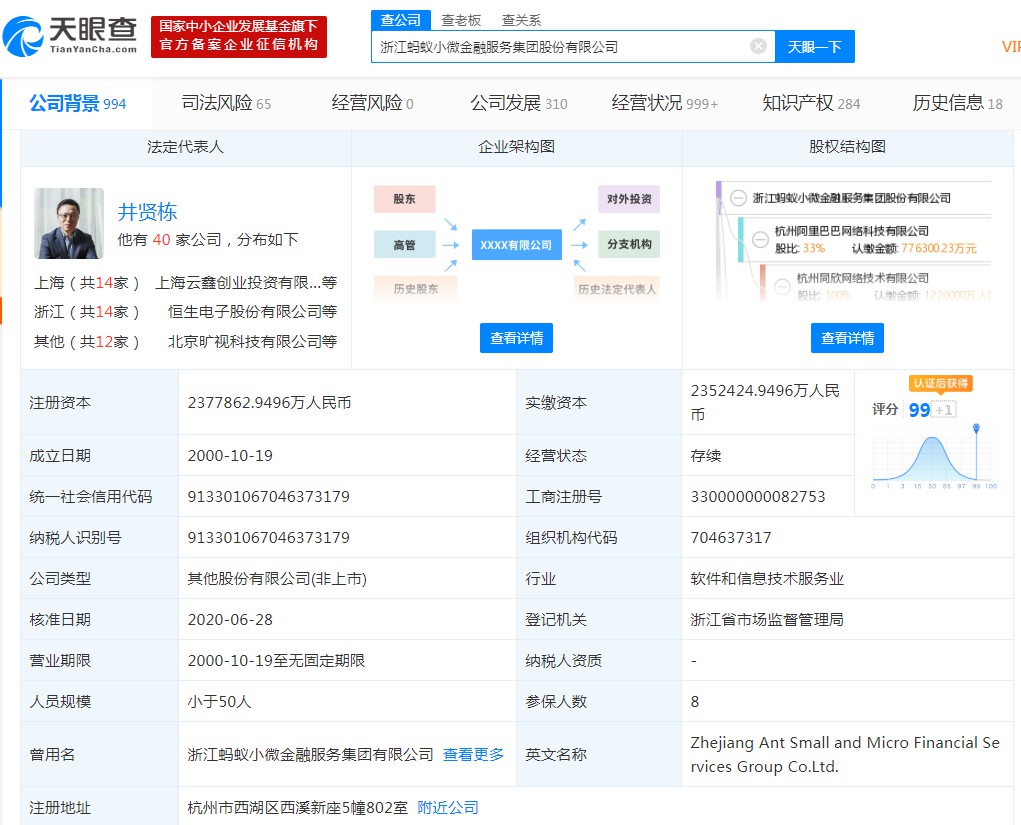Click the portrait photo of 井贤栋
The image size is (1021, 825).
69,223
